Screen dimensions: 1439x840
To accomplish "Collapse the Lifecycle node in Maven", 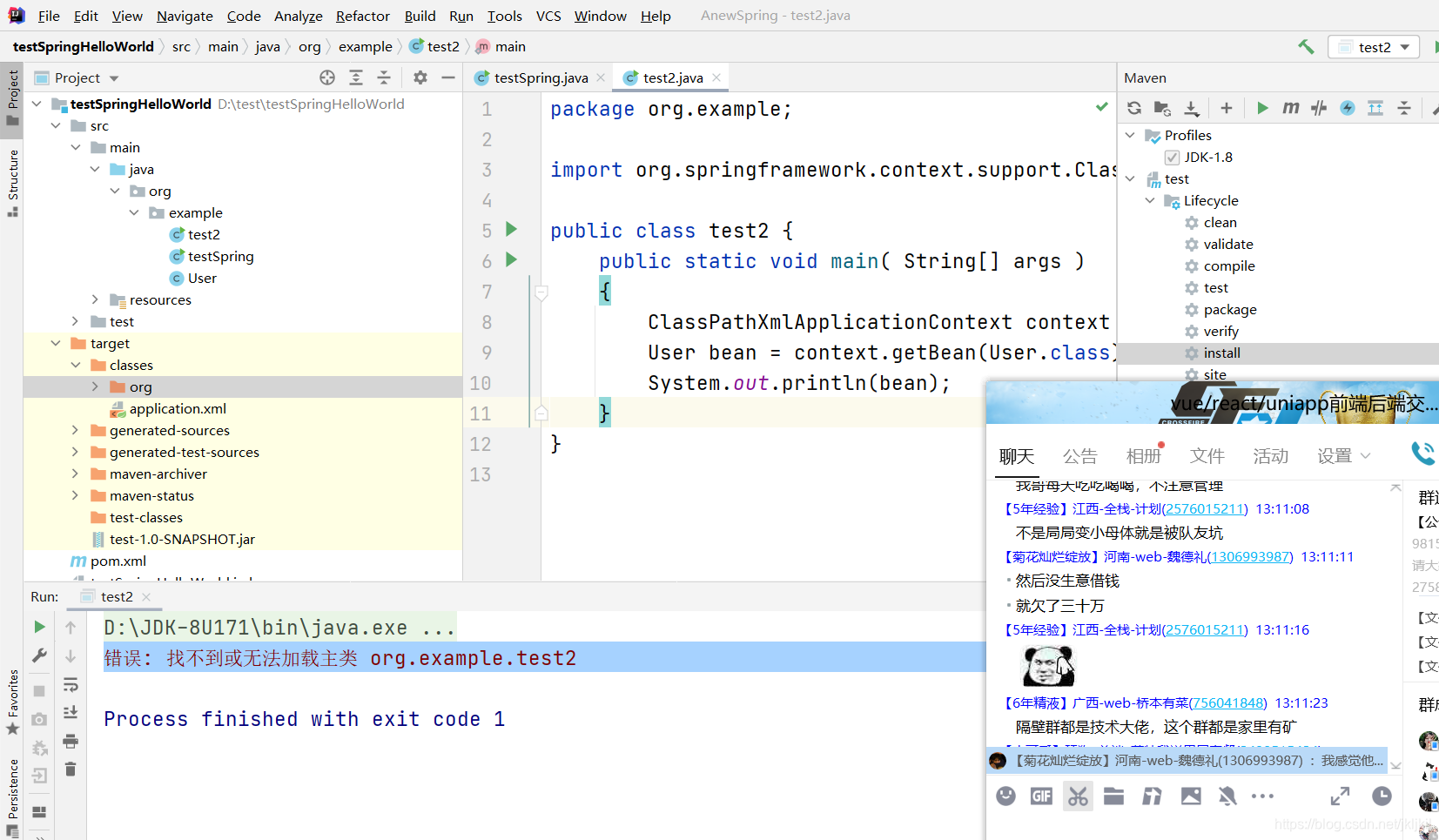I will [x=1150, y=200].
